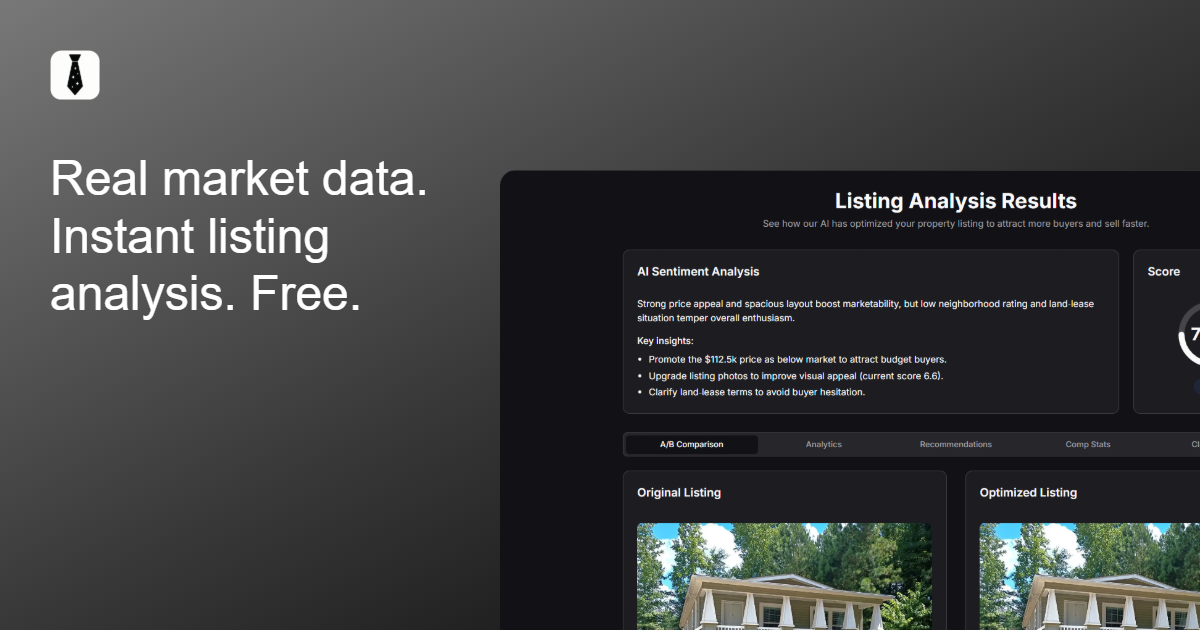1200x630 pixels.
Task: View the Comp Stats tab
Action: tap(1088, 443)
